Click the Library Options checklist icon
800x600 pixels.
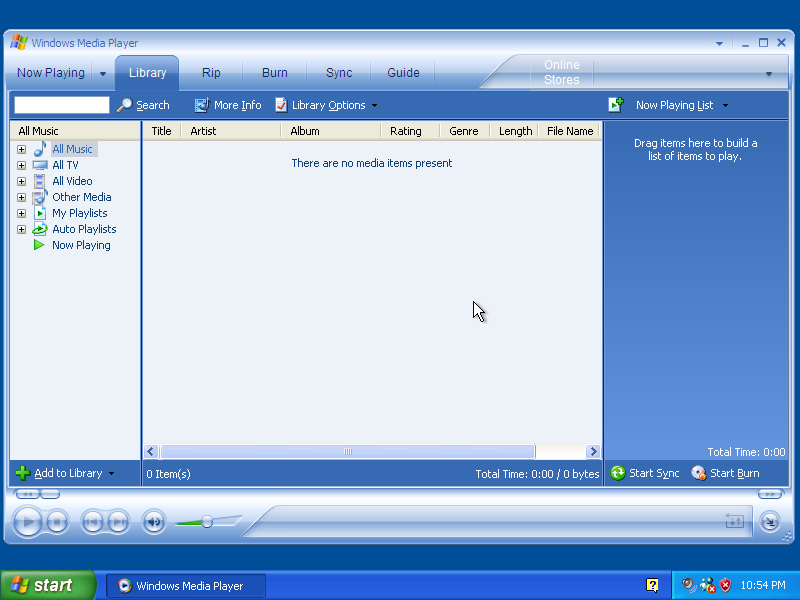(x=281, y=105)
